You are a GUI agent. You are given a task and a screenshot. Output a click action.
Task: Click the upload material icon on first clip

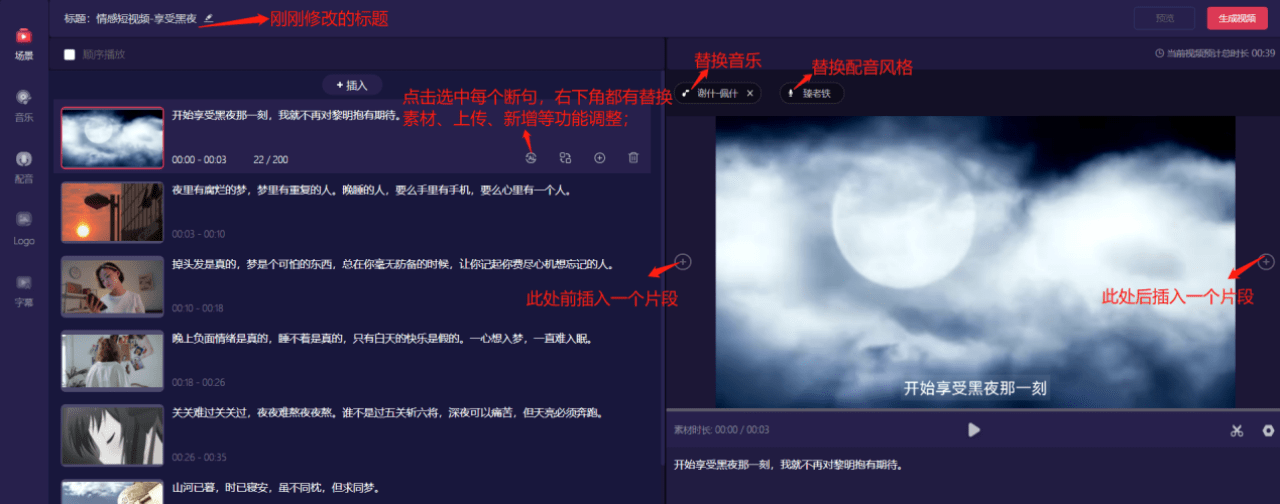point(565,158)
